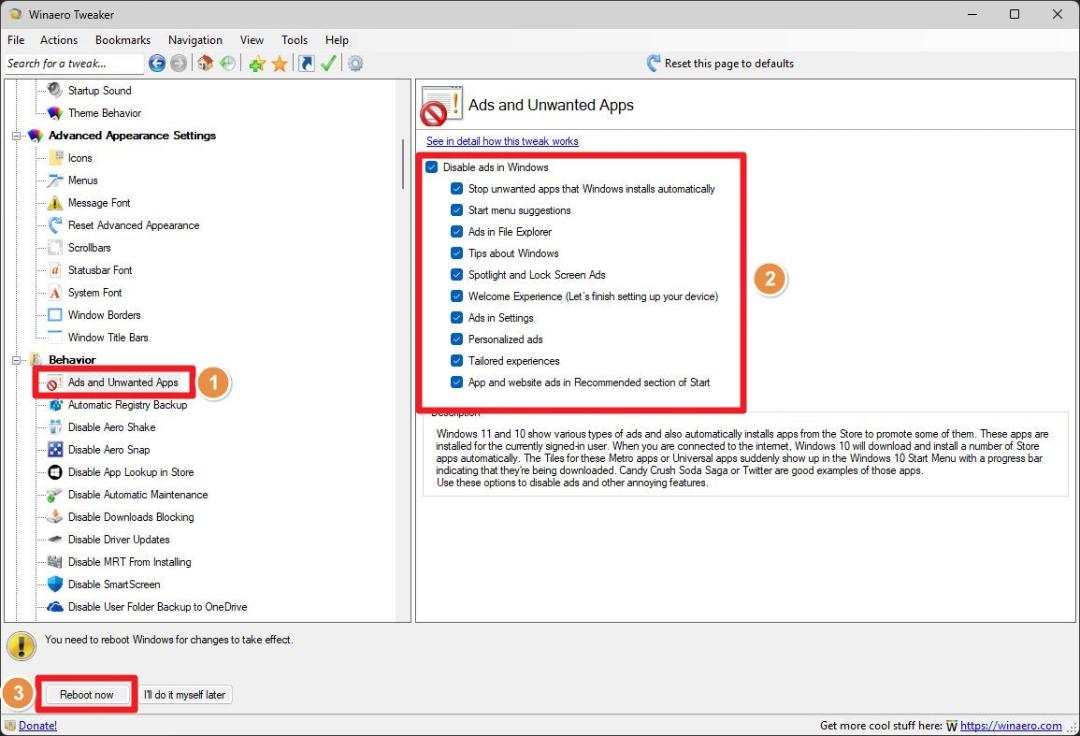Click the Donate! link
The width and height of the screenshot is (1080, 736).
coord(38,726)
